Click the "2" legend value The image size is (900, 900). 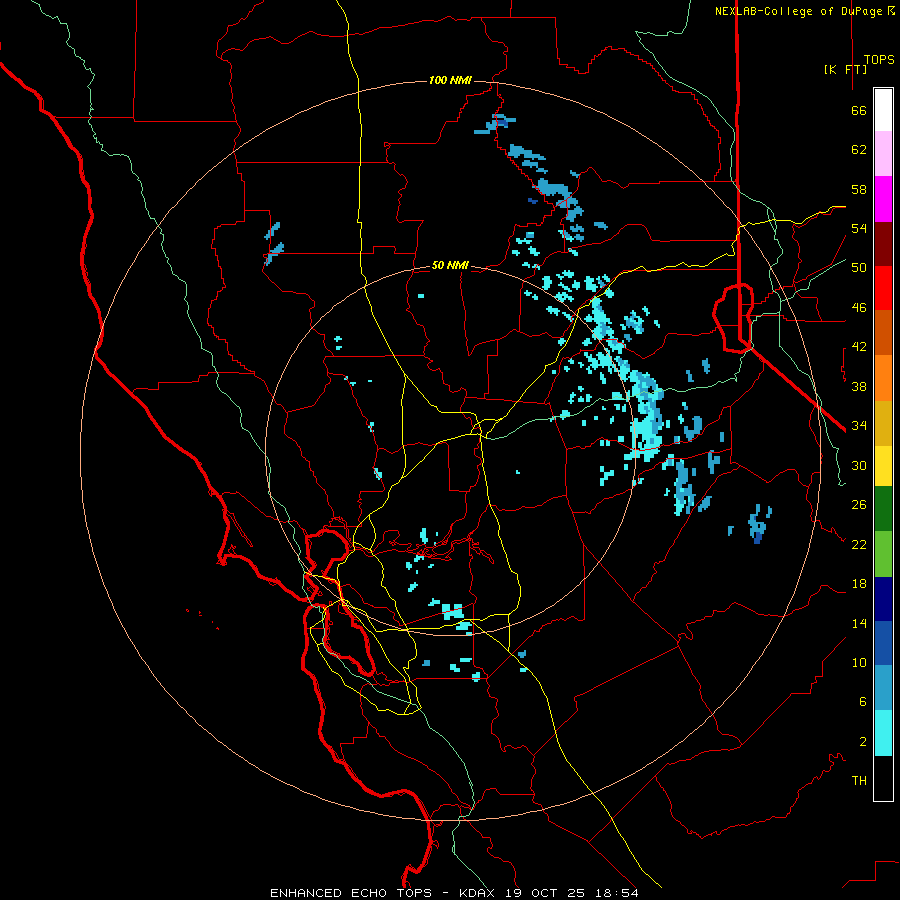click(863, 742)
